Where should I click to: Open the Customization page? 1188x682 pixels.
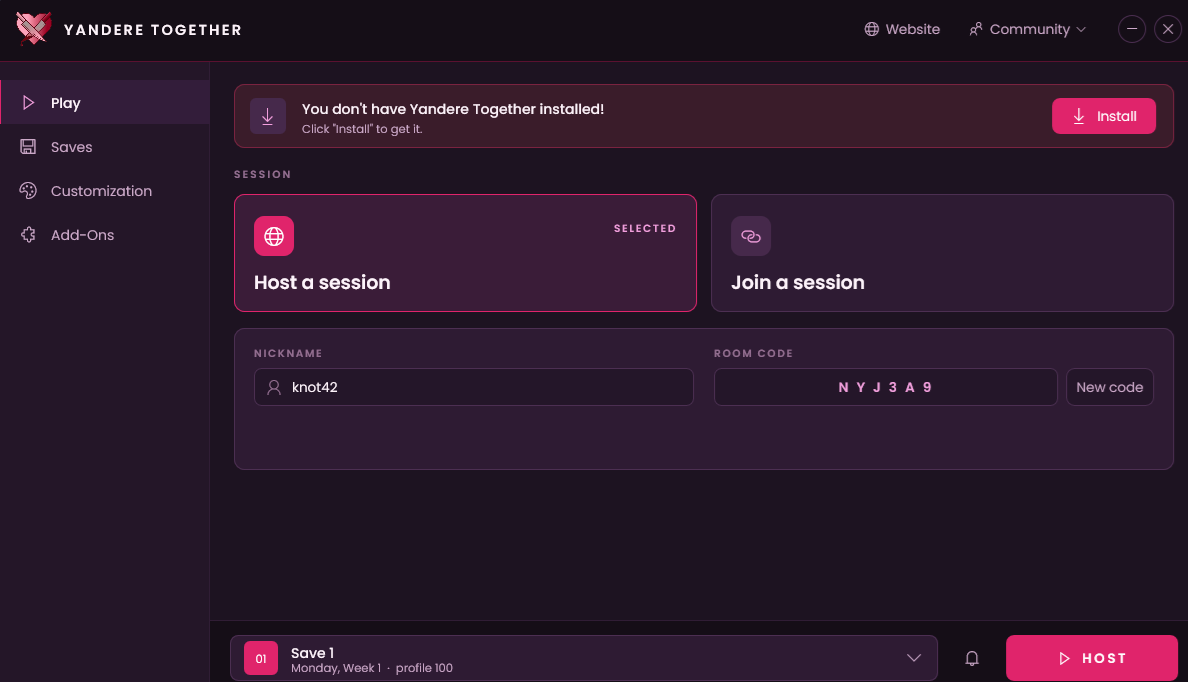[x=105, y=190]
